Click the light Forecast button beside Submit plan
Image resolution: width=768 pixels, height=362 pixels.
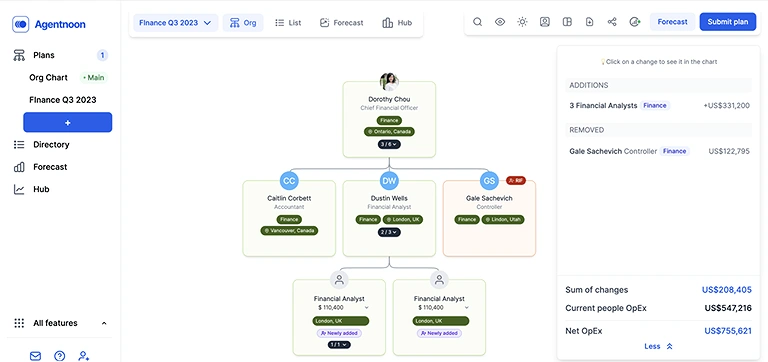672,22
